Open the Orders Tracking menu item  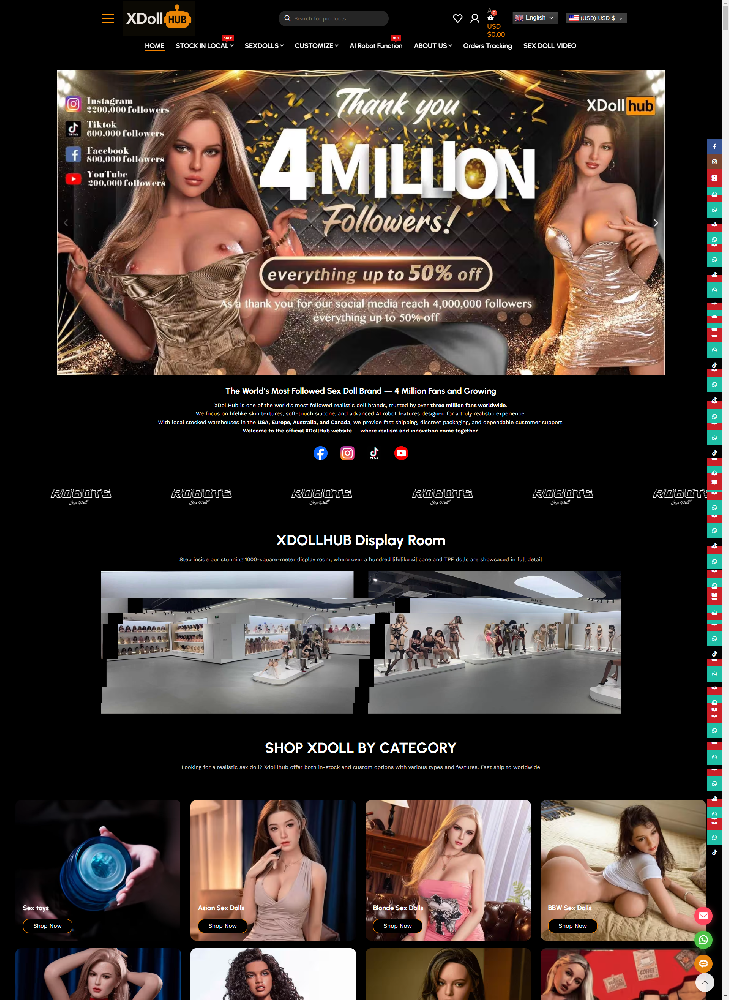tap(487, 46)
